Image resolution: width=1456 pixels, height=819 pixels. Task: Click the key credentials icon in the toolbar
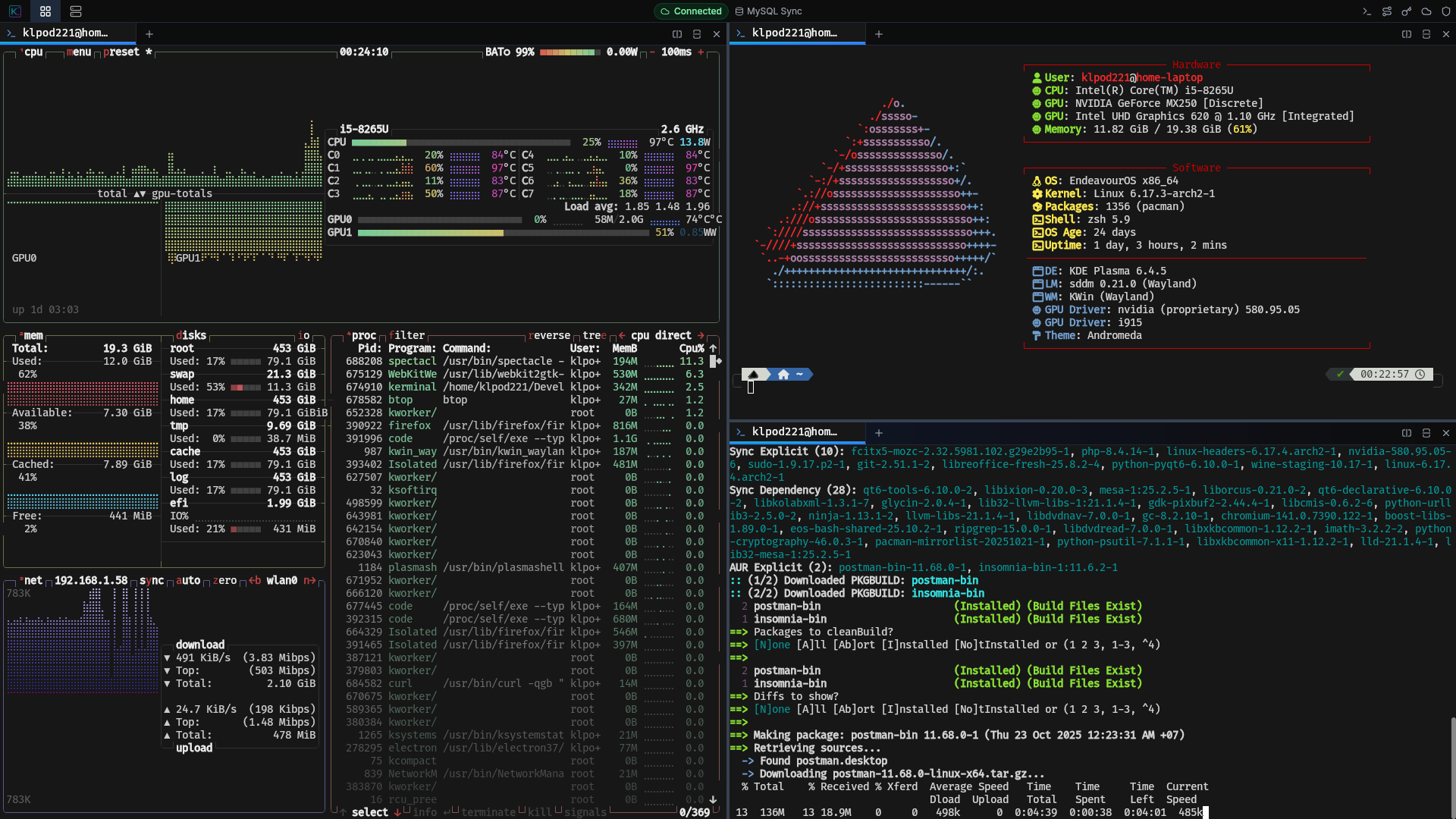1407,11
